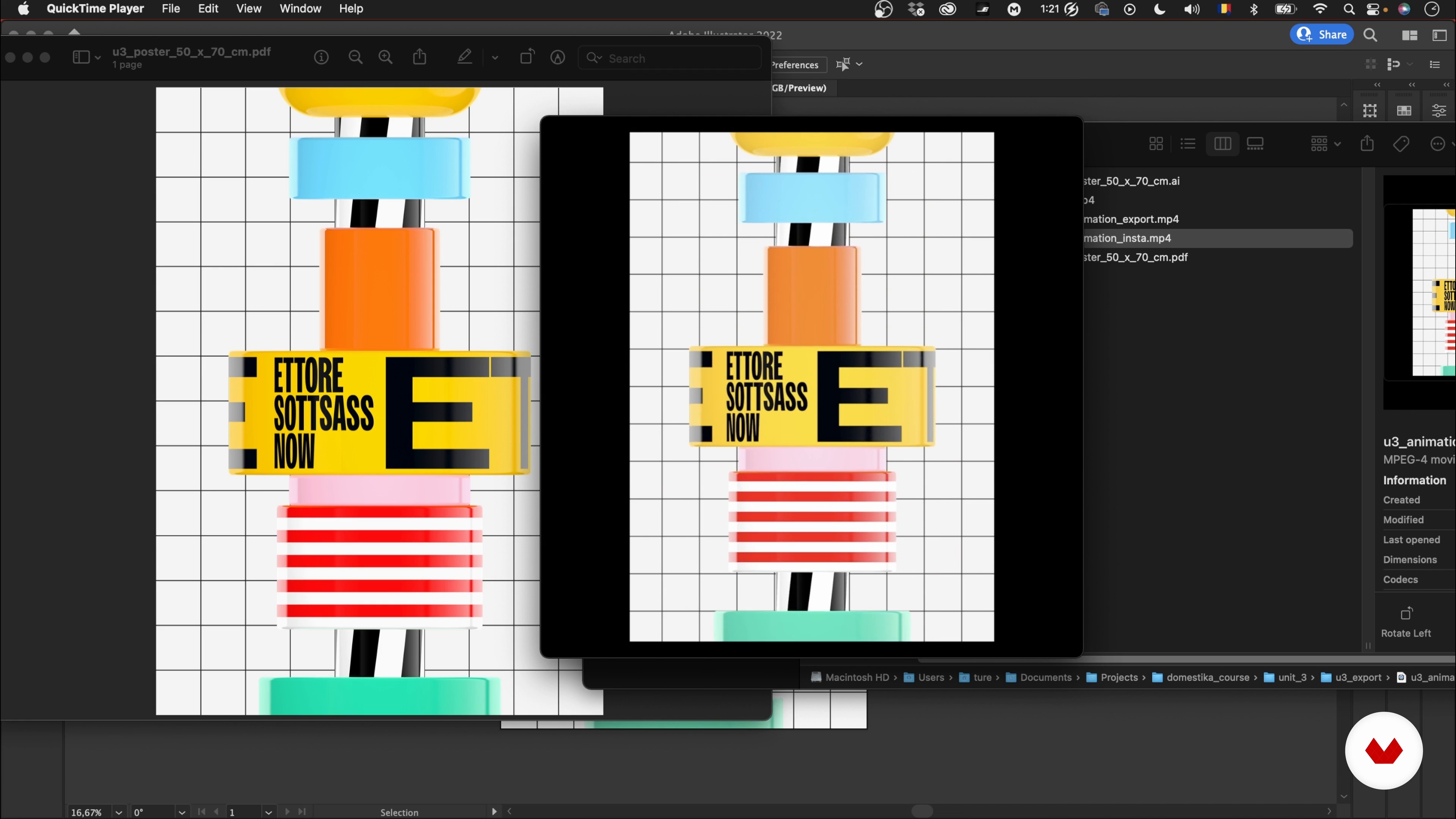1456x819 pixels.
Task: Toggle the snap-to-grid icon in control bar
Action: pos(1370,64)
